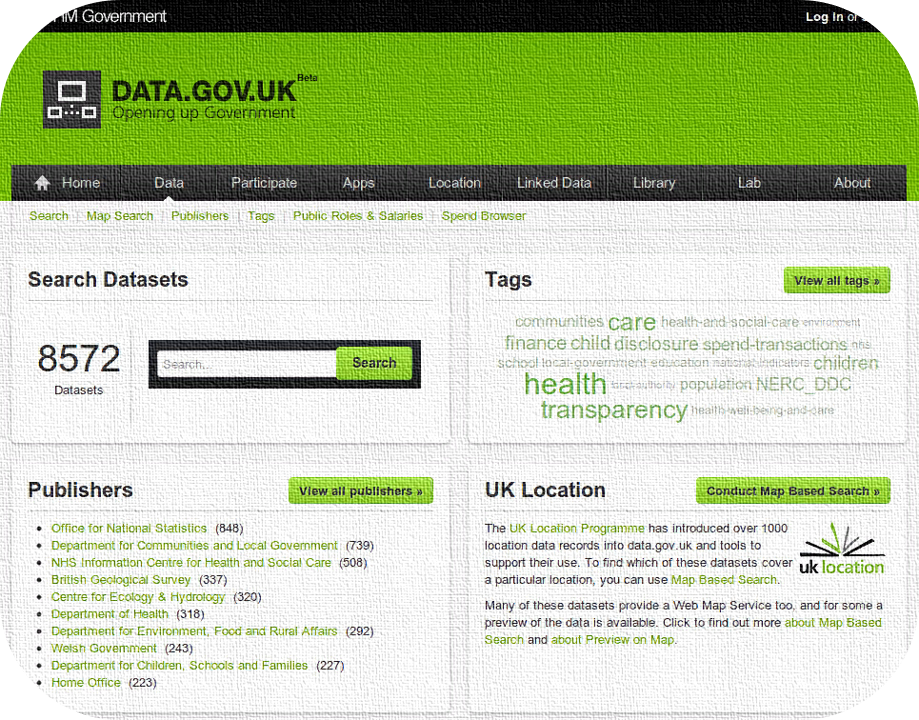The height and width of the screenshot is (720, 919).
Task: Select the health-and-social-care tag
Action: tap(730, 322)
